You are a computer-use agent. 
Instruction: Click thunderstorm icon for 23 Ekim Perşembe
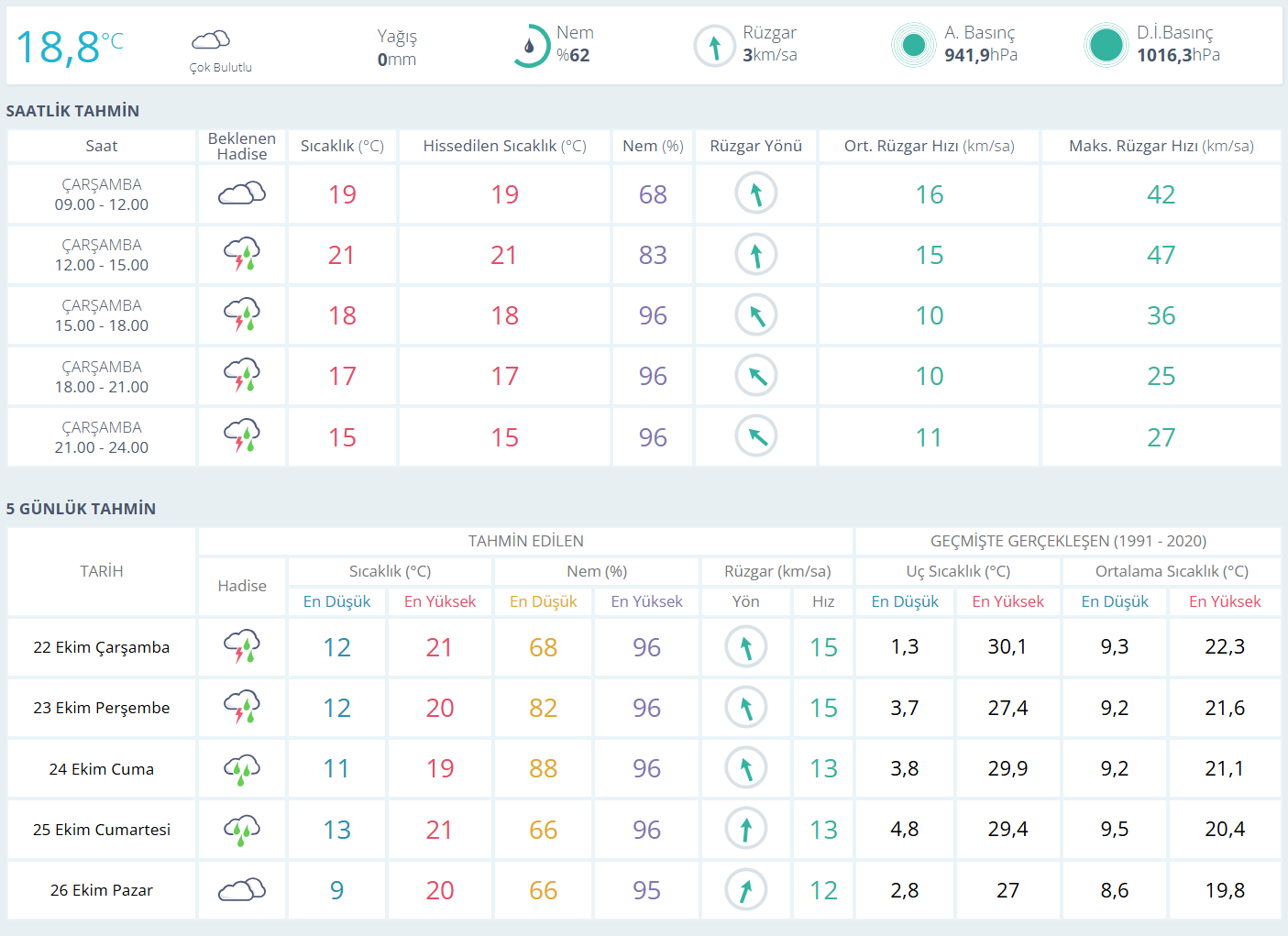(242, 707)
